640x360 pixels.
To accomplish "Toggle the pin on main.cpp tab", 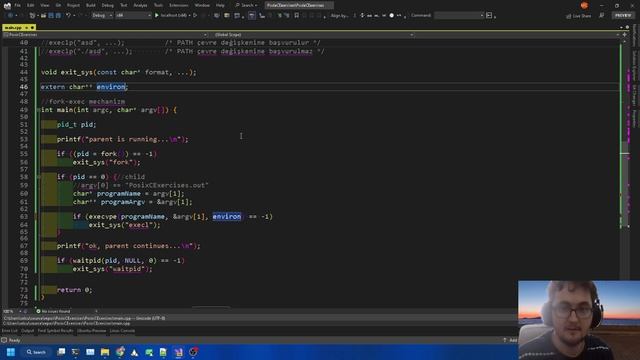I will 27,27.
